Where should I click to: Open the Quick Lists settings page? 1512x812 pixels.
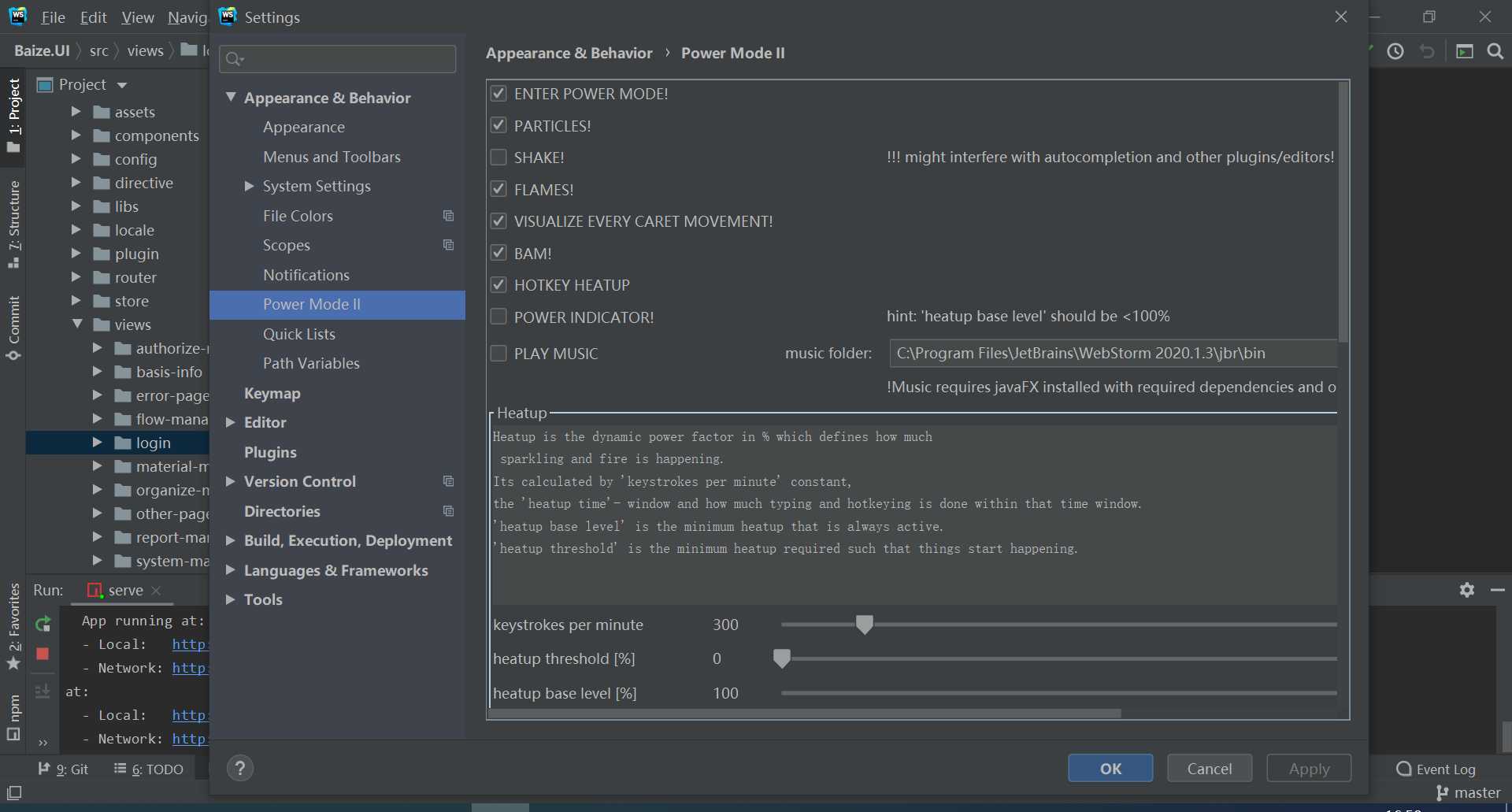[x=299, y=334]
